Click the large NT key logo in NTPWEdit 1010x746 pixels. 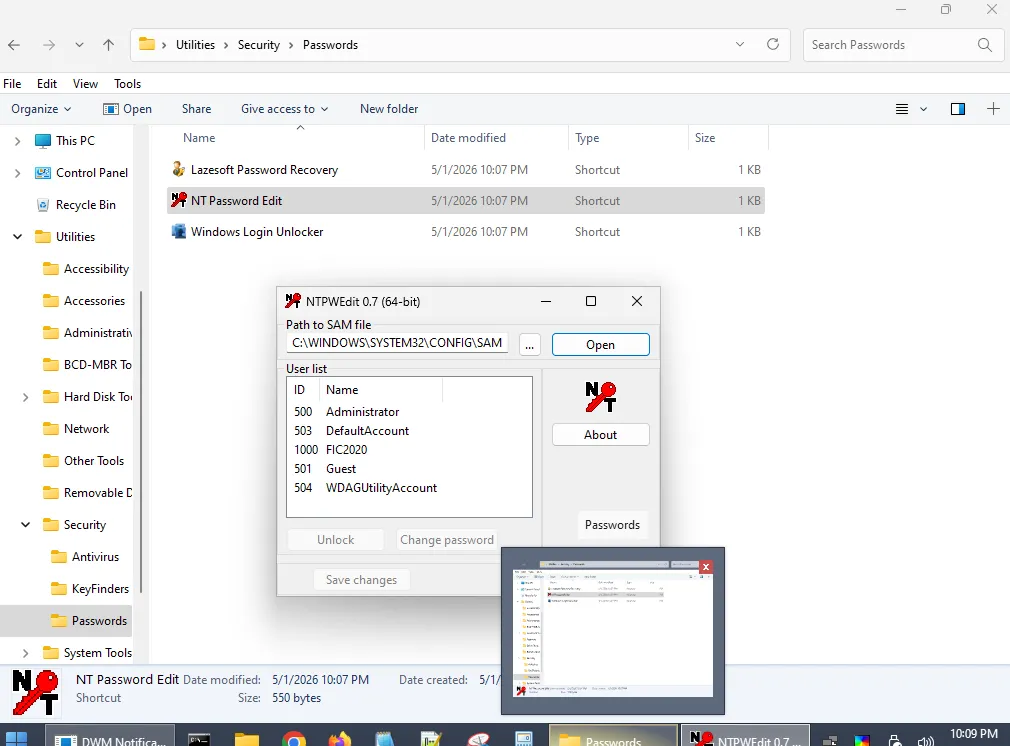(x=600, y=397)
